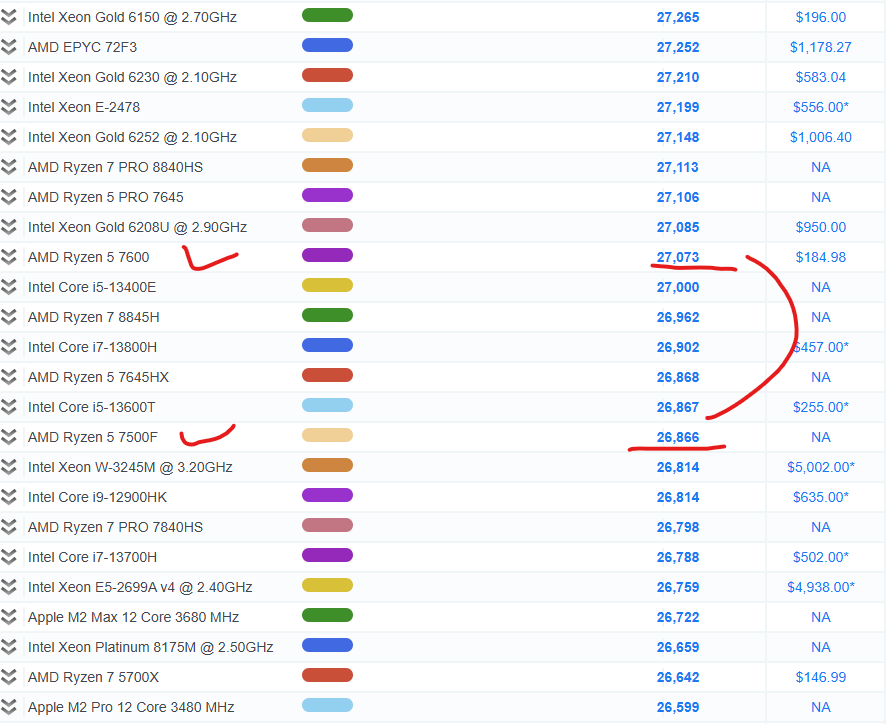The image size is (886, 724).
Task: Click green swatch for Xeon Gold 6150
Action: coord(327,15)
